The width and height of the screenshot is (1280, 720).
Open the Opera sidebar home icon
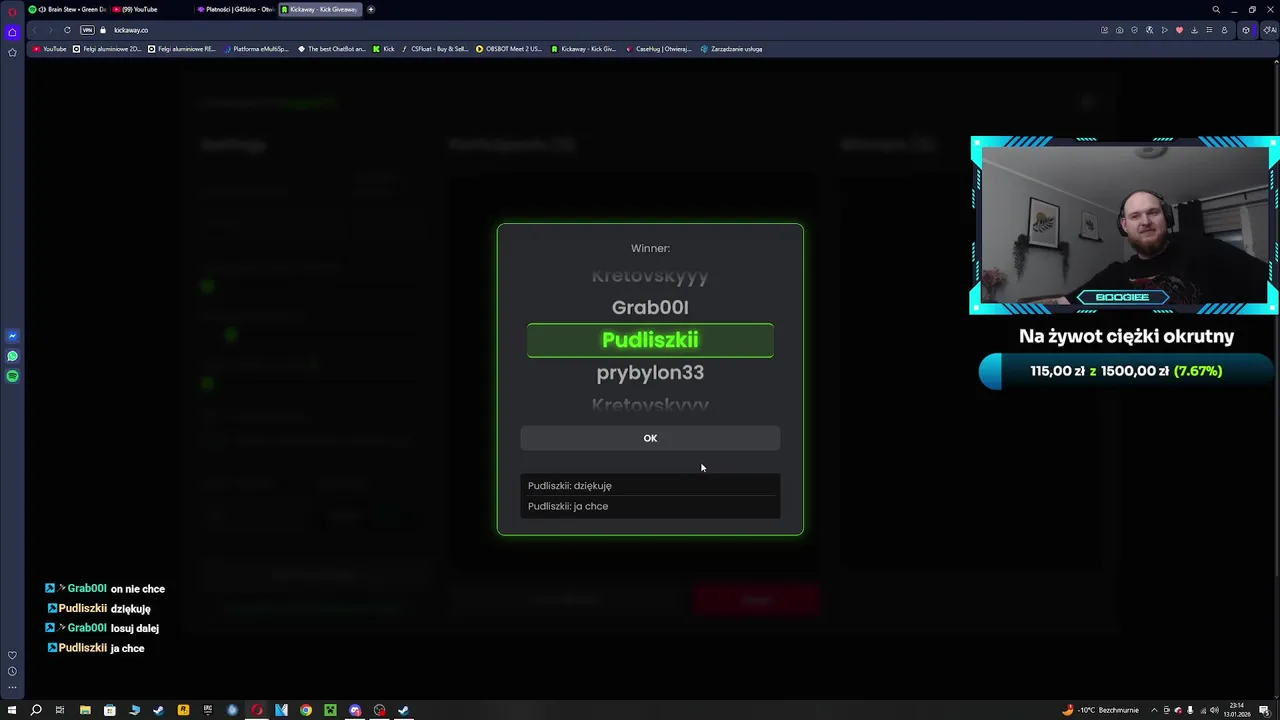click(12, 31)
